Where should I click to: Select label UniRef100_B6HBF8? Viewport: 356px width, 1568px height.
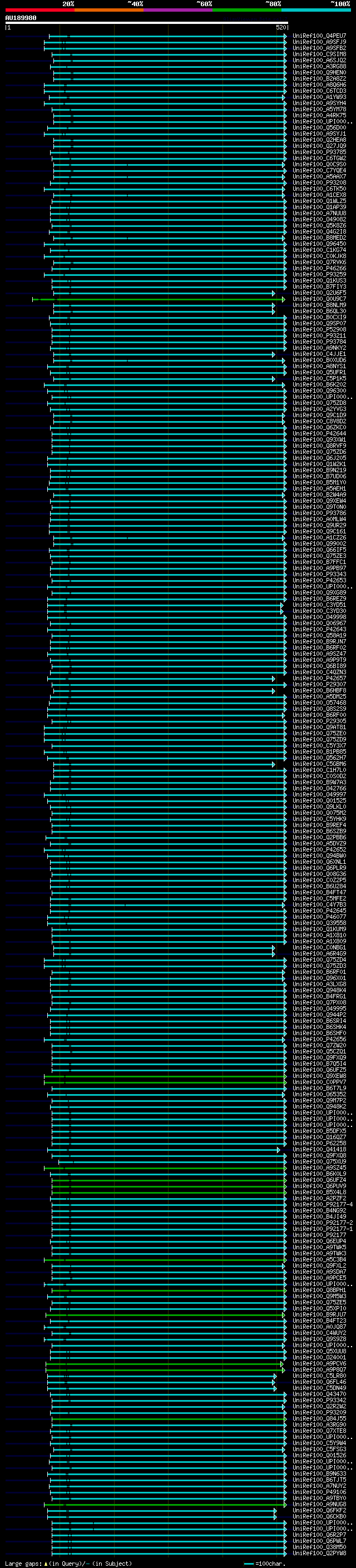(319, 691)
